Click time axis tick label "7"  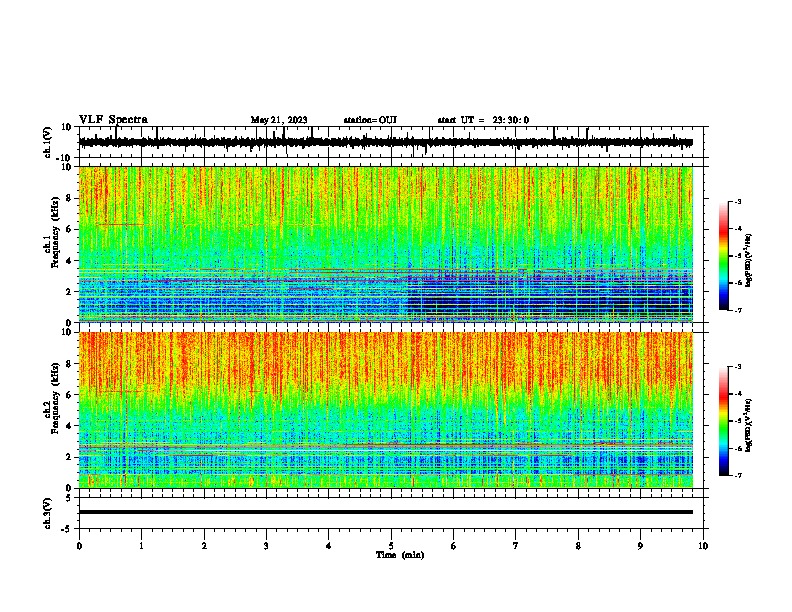tap(516, 546)
